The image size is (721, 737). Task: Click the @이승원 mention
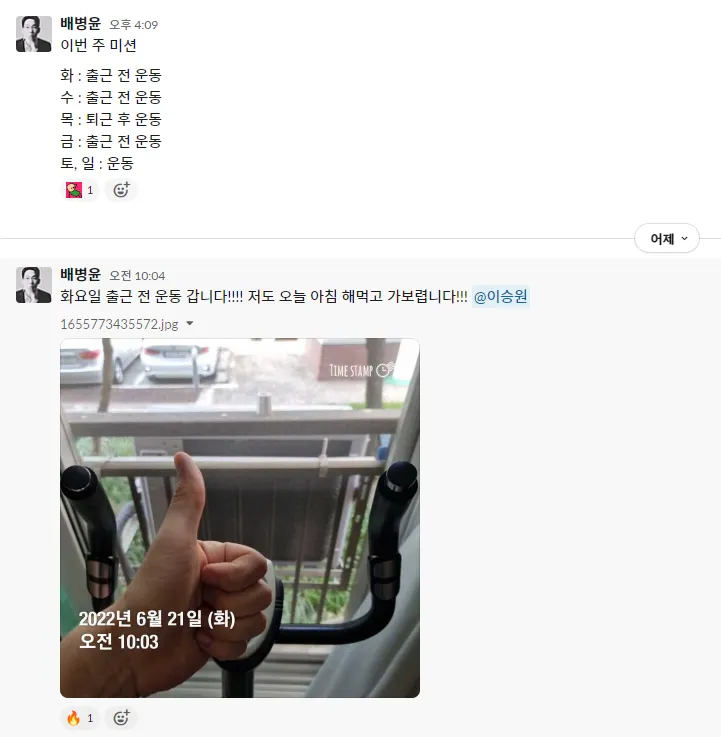(x=501, y=297)
